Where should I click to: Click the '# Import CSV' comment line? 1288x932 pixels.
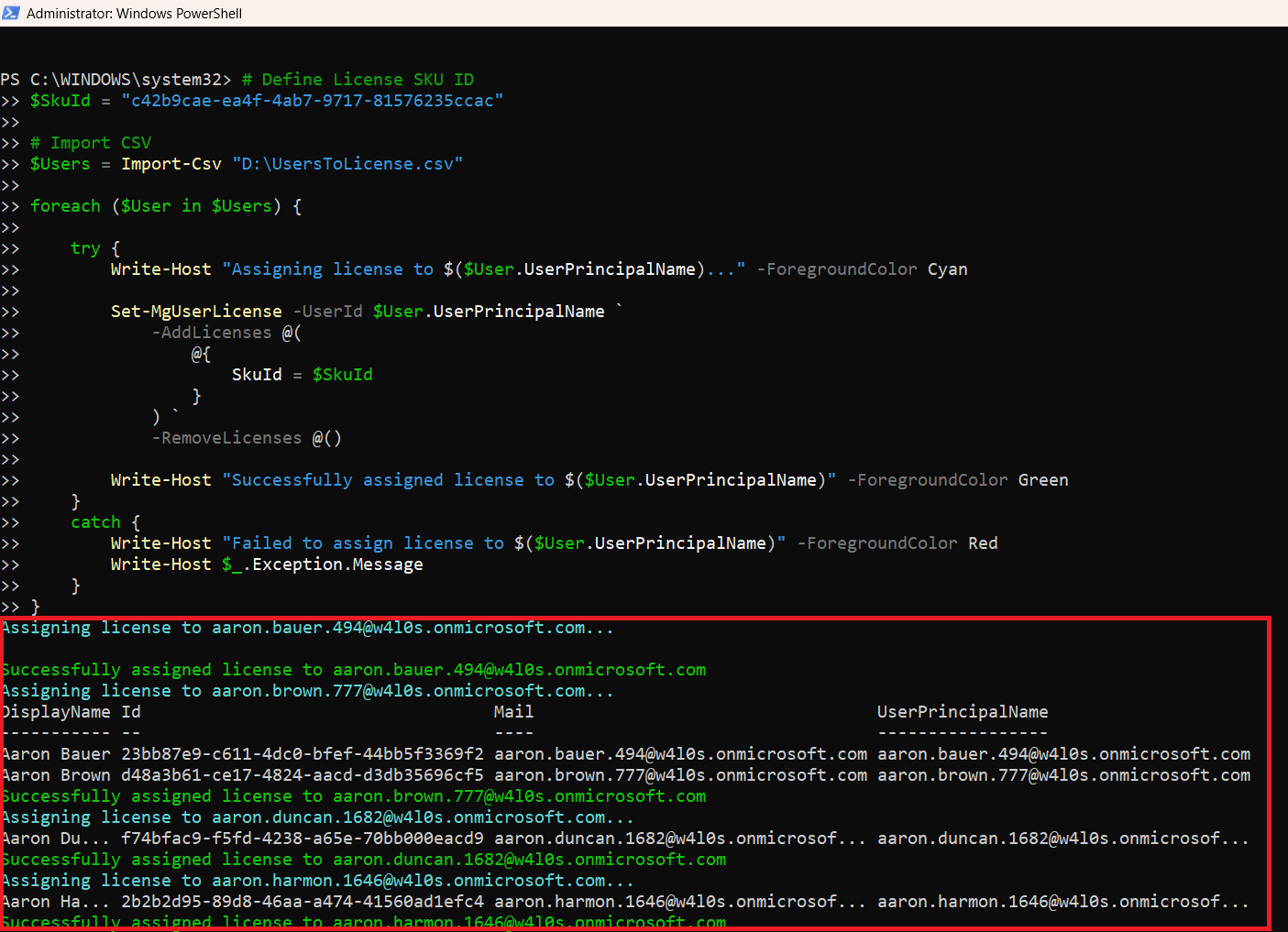pos(90,143)
